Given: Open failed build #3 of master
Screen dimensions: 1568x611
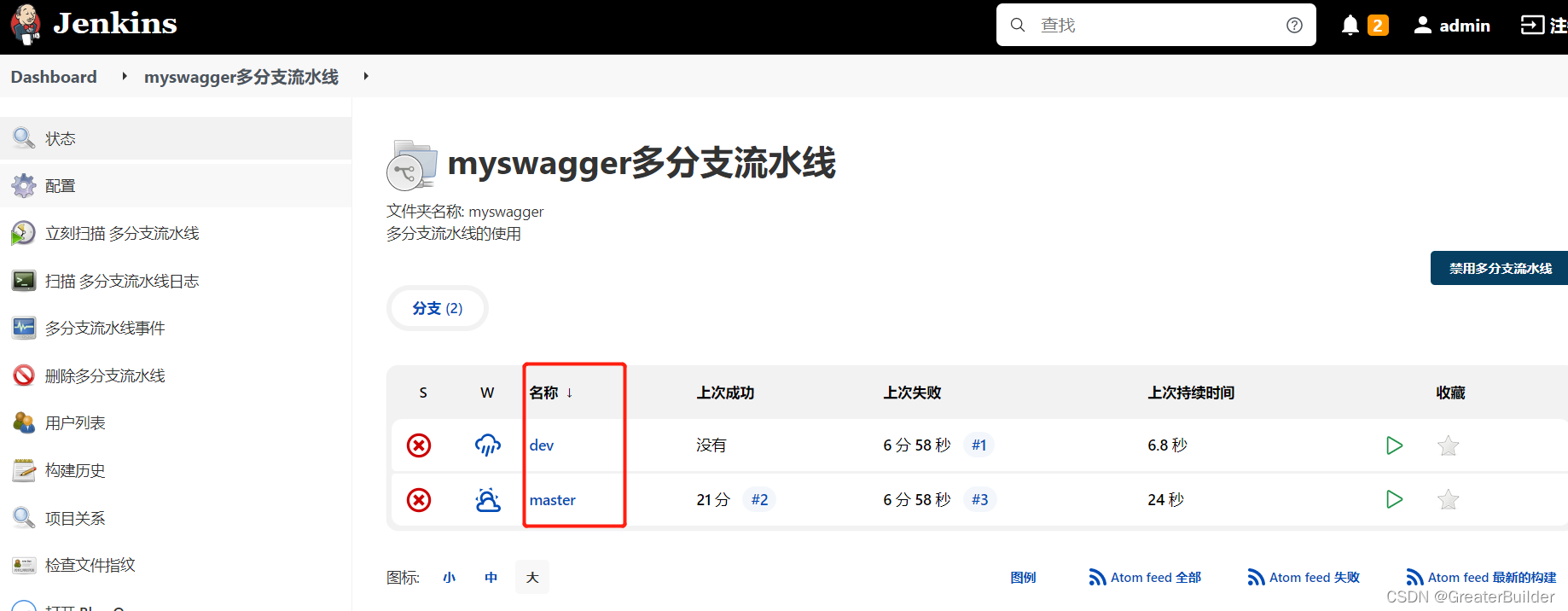Looking at the screenshot, I should (979, 499).
